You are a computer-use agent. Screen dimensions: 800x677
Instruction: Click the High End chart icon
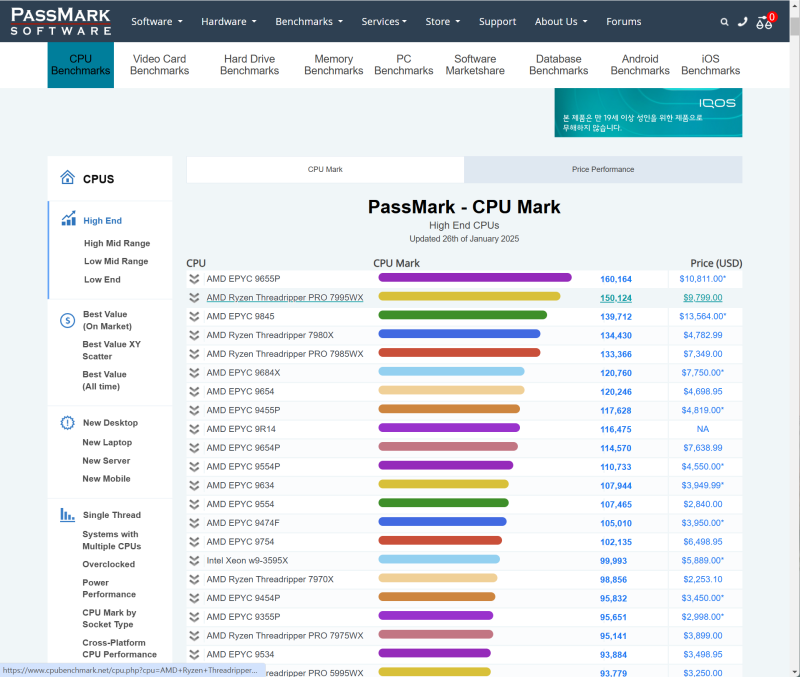tap(68, 218)
